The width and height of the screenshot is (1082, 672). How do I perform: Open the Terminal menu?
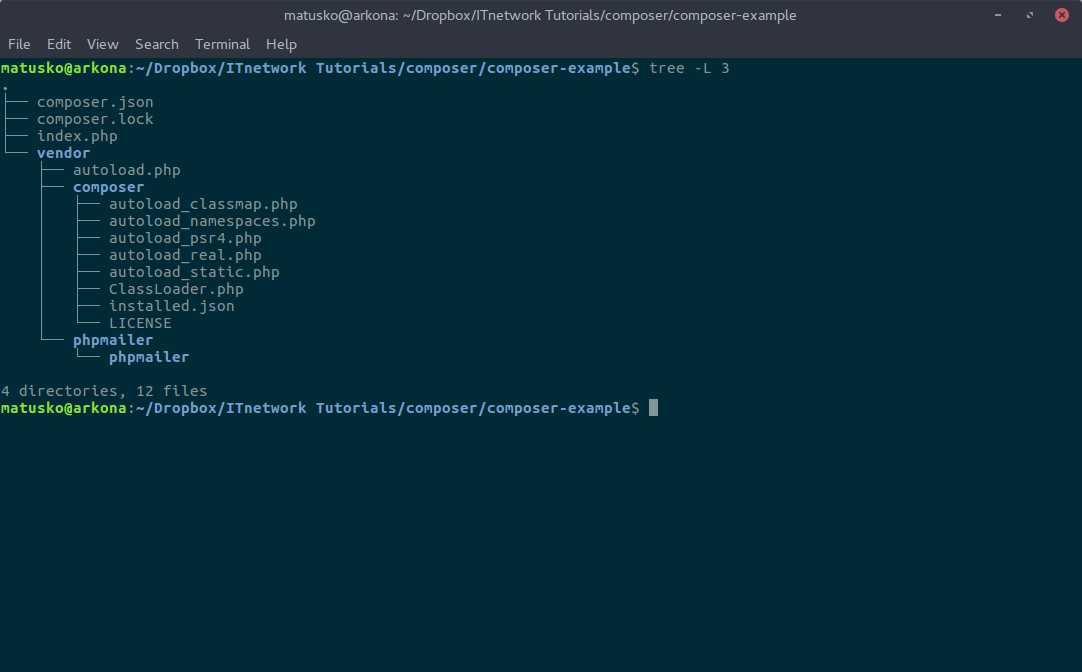click(222, 44)
